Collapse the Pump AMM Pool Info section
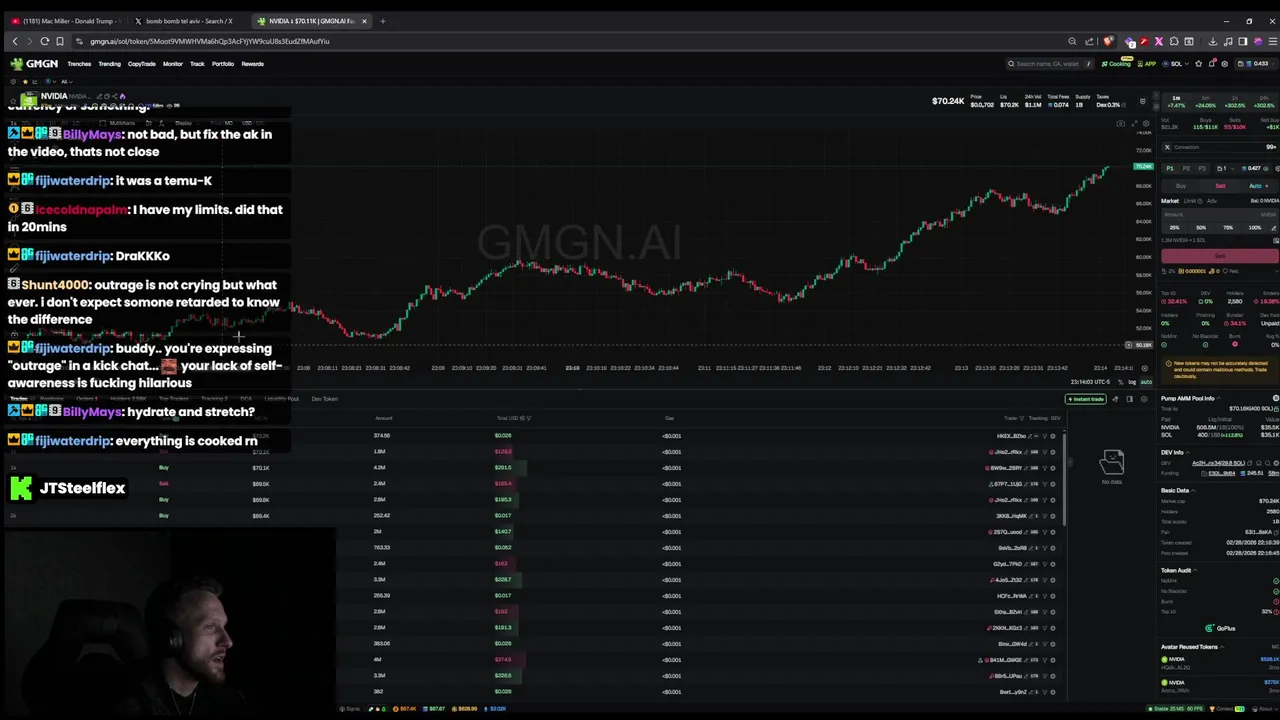The width and height of the screenshot is (1280, 720). point(1219,398)
